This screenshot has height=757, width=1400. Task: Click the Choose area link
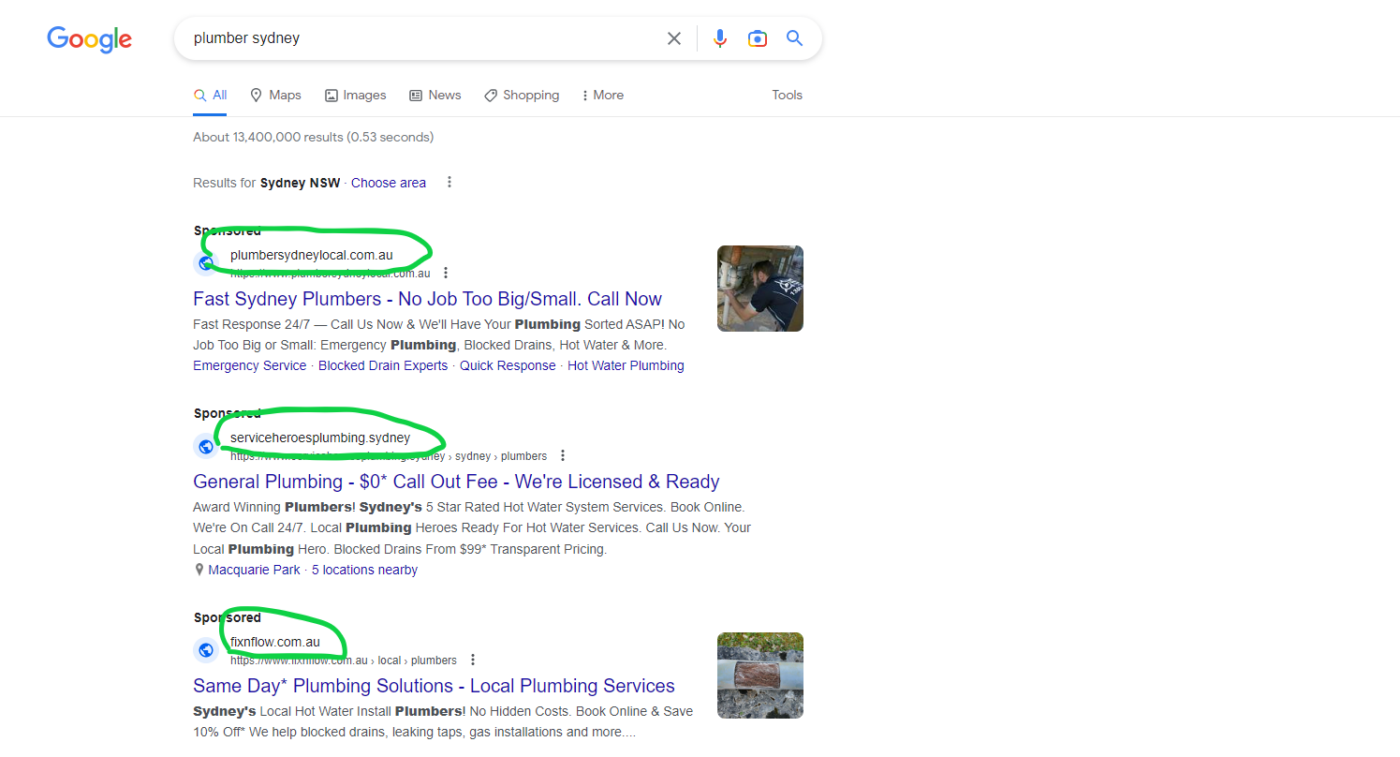(x=388, y=183)
